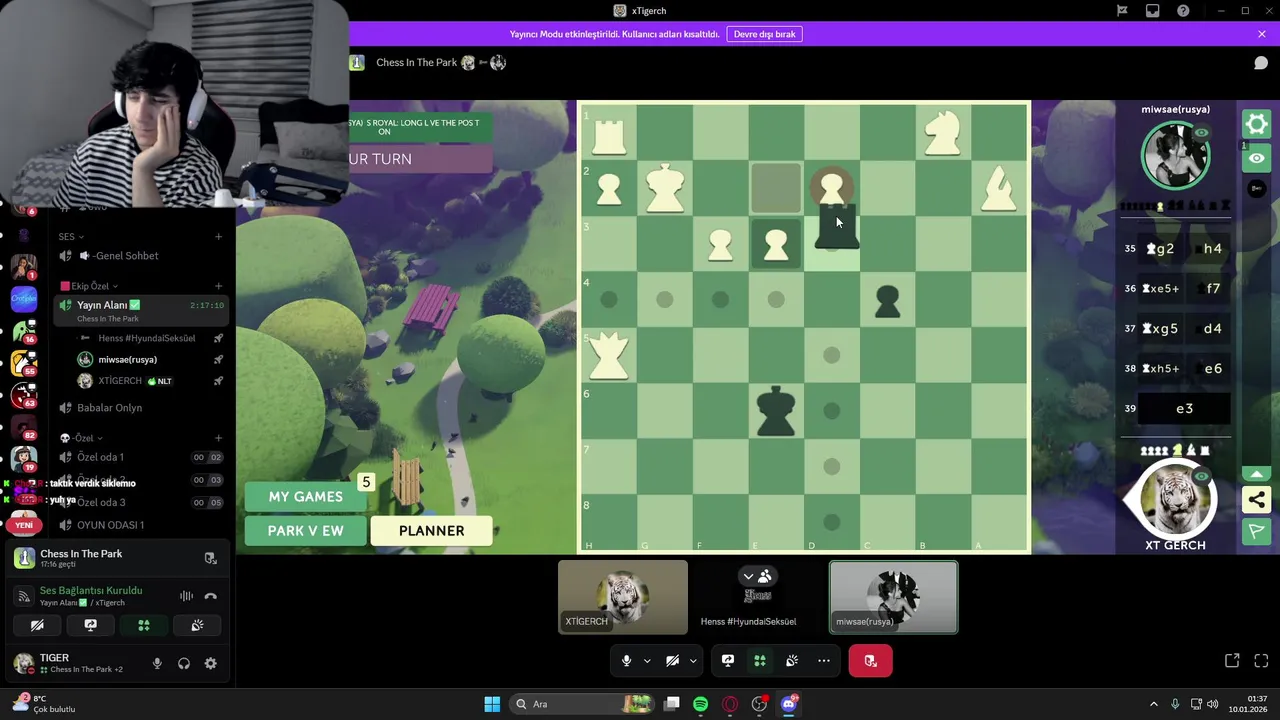
Task: Open activities button in voice panel
Action: tap(144, 625)
